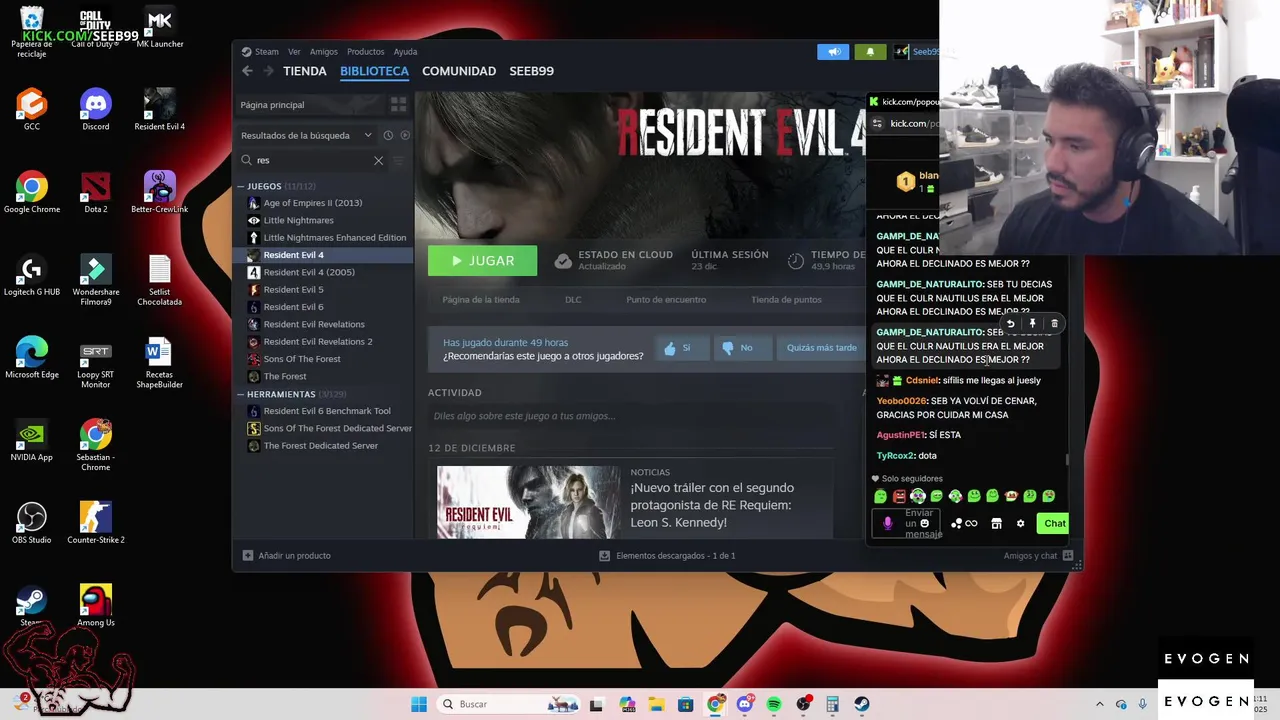Open Spotify from the taskbar
Screen dimensions: 1280x720
[x=774, y=704]
